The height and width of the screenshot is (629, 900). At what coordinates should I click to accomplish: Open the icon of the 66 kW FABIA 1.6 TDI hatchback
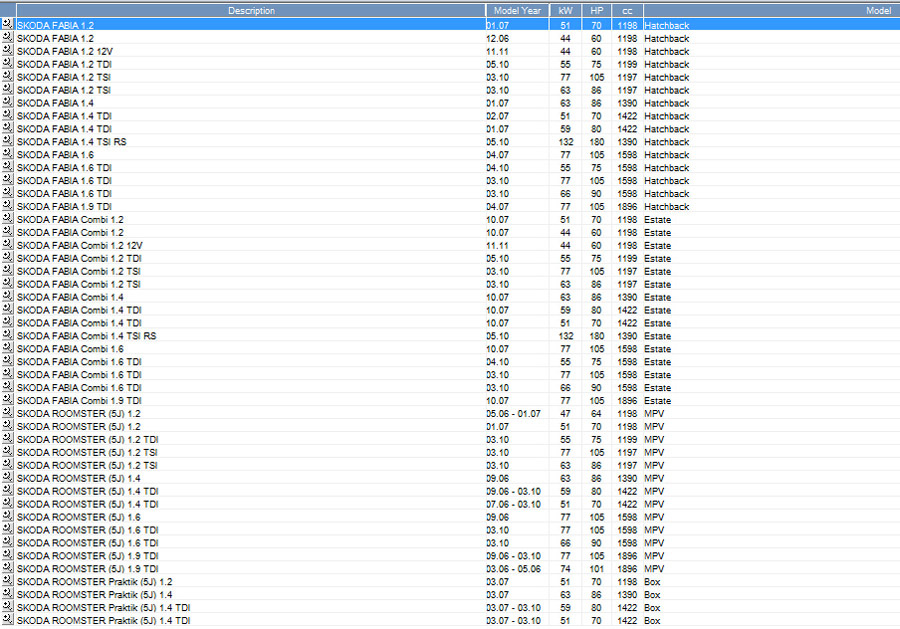pos(7,192)
